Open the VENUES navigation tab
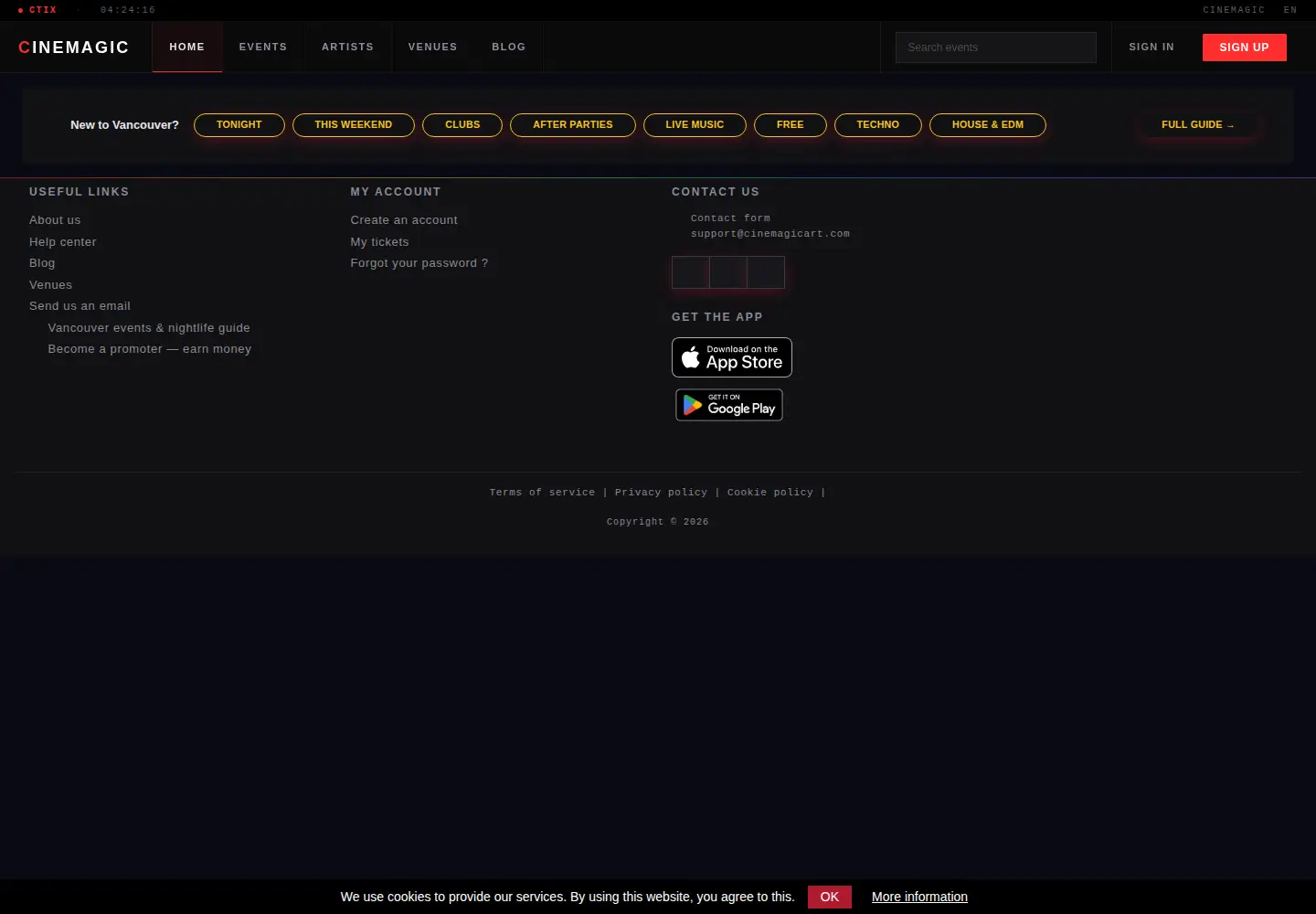Screen dimensions: 1316x914 pyautogui.click(x=433, y=47)
